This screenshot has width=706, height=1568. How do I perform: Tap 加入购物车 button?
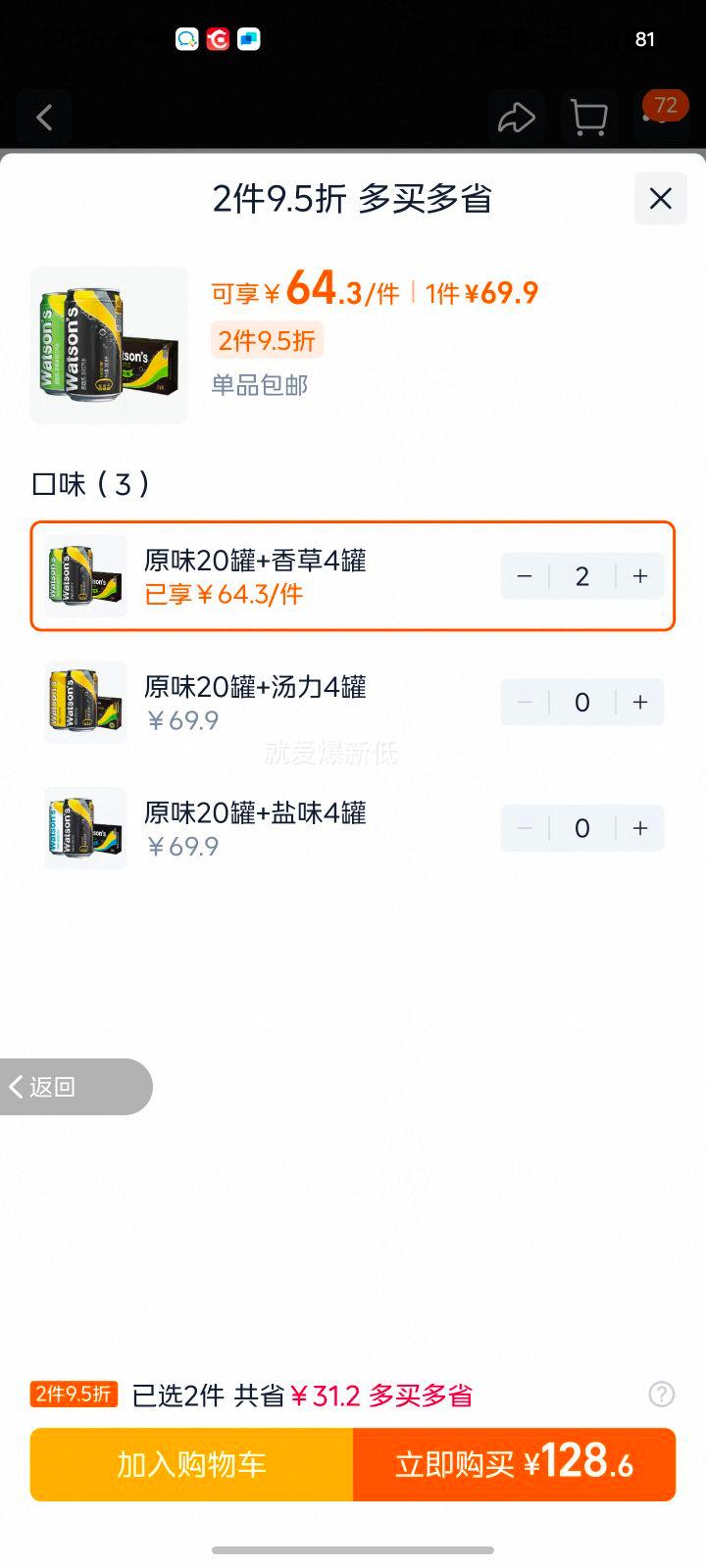point(192,1464)
